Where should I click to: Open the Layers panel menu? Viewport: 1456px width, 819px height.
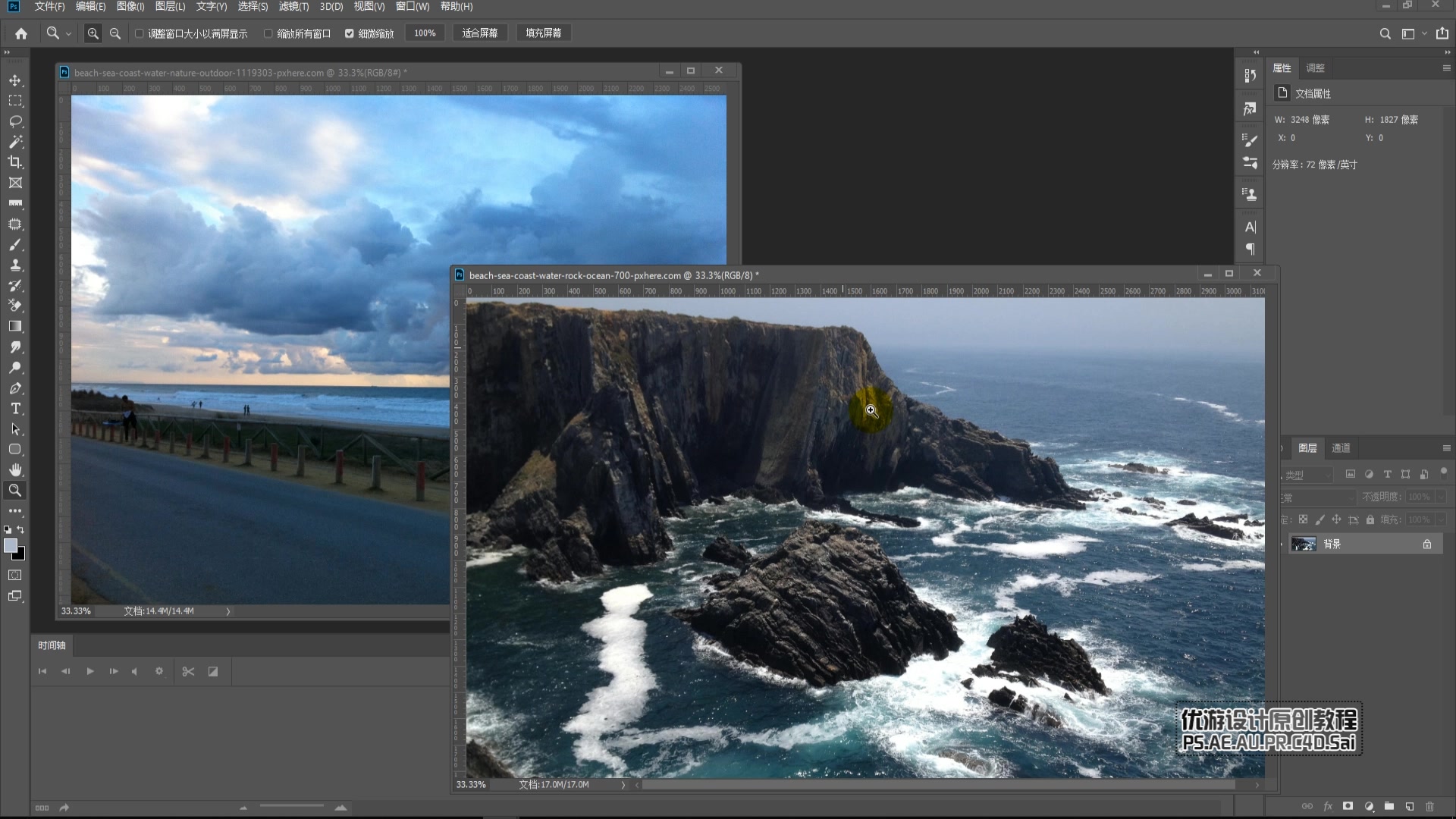coord(1446,448)
